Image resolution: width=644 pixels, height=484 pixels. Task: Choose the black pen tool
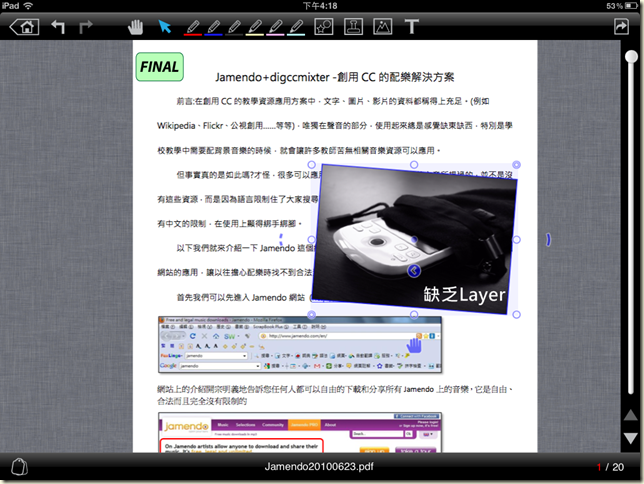click(x=234, y=28)
